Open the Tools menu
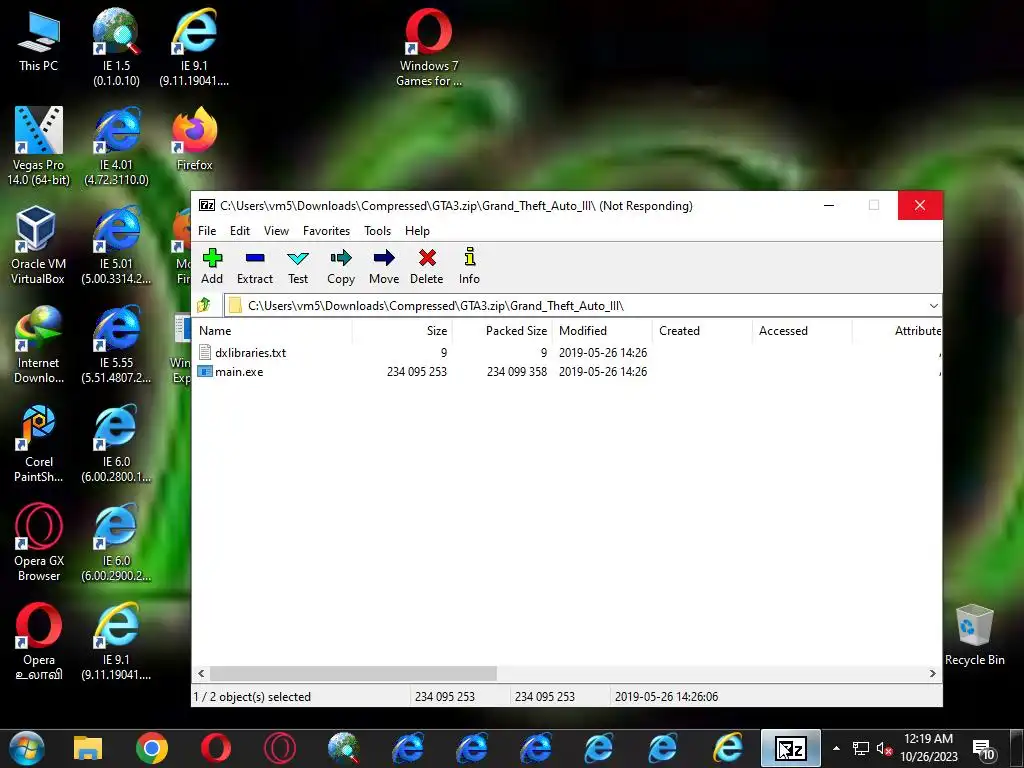Viewport: 1024px width, 768px height. point(377,231)
